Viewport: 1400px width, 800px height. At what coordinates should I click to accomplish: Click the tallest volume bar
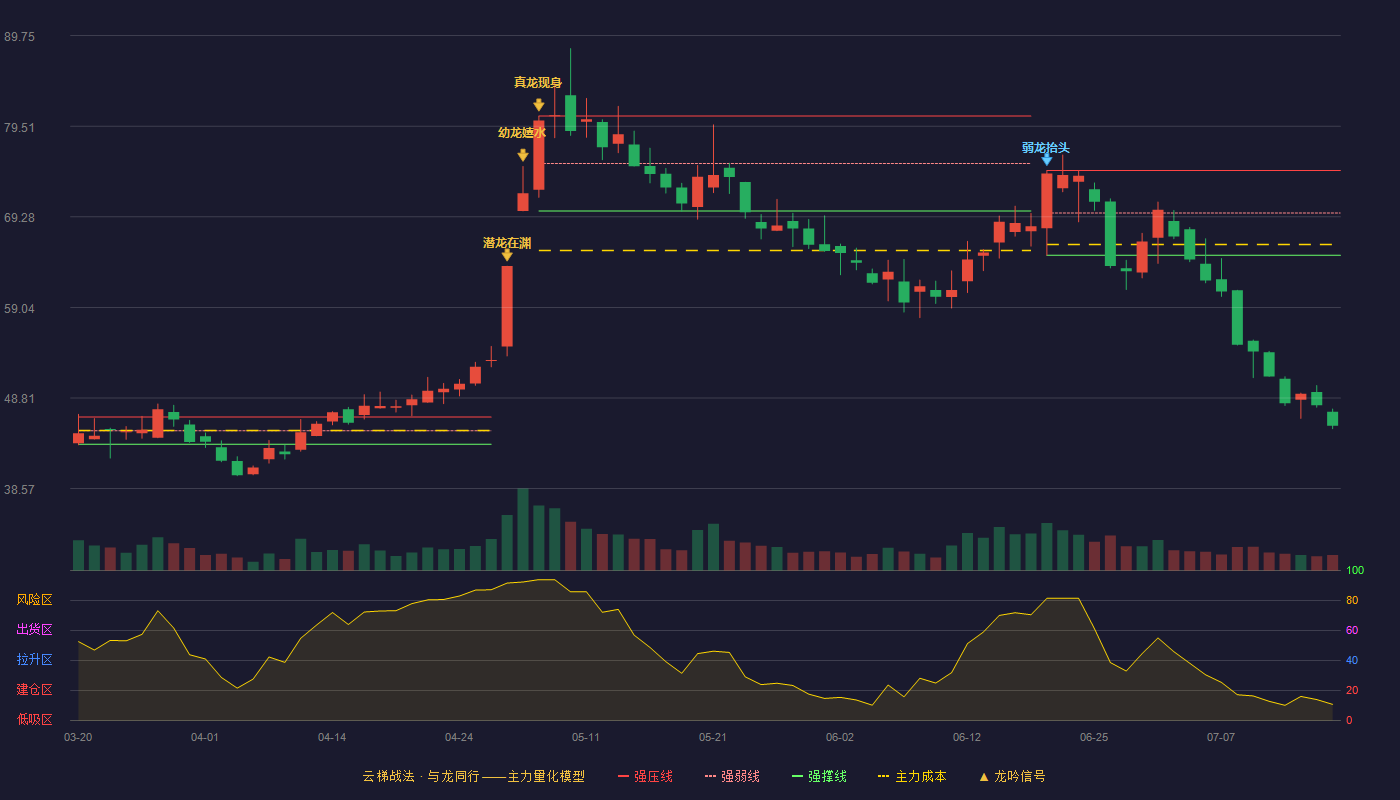[x=523, y=529]
